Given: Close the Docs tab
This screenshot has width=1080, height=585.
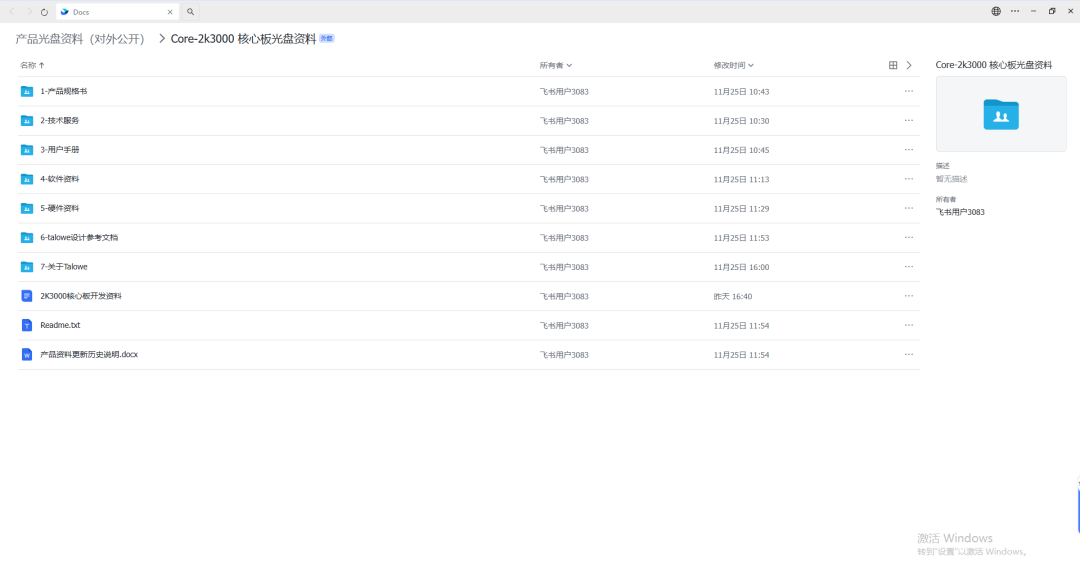Looking at the screenshot, I should [x=170, y=12].
